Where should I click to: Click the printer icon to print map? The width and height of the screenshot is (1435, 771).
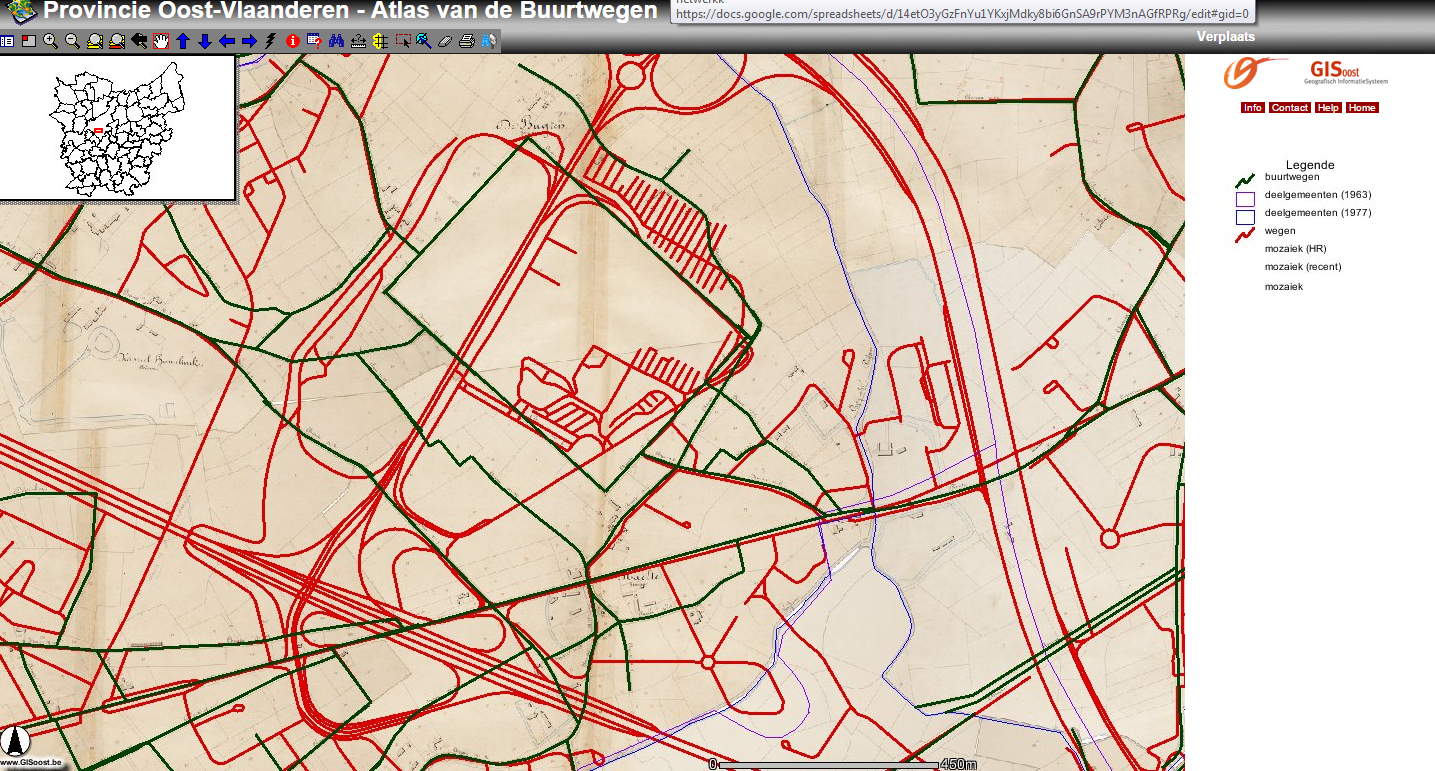(x=467, y=41)
